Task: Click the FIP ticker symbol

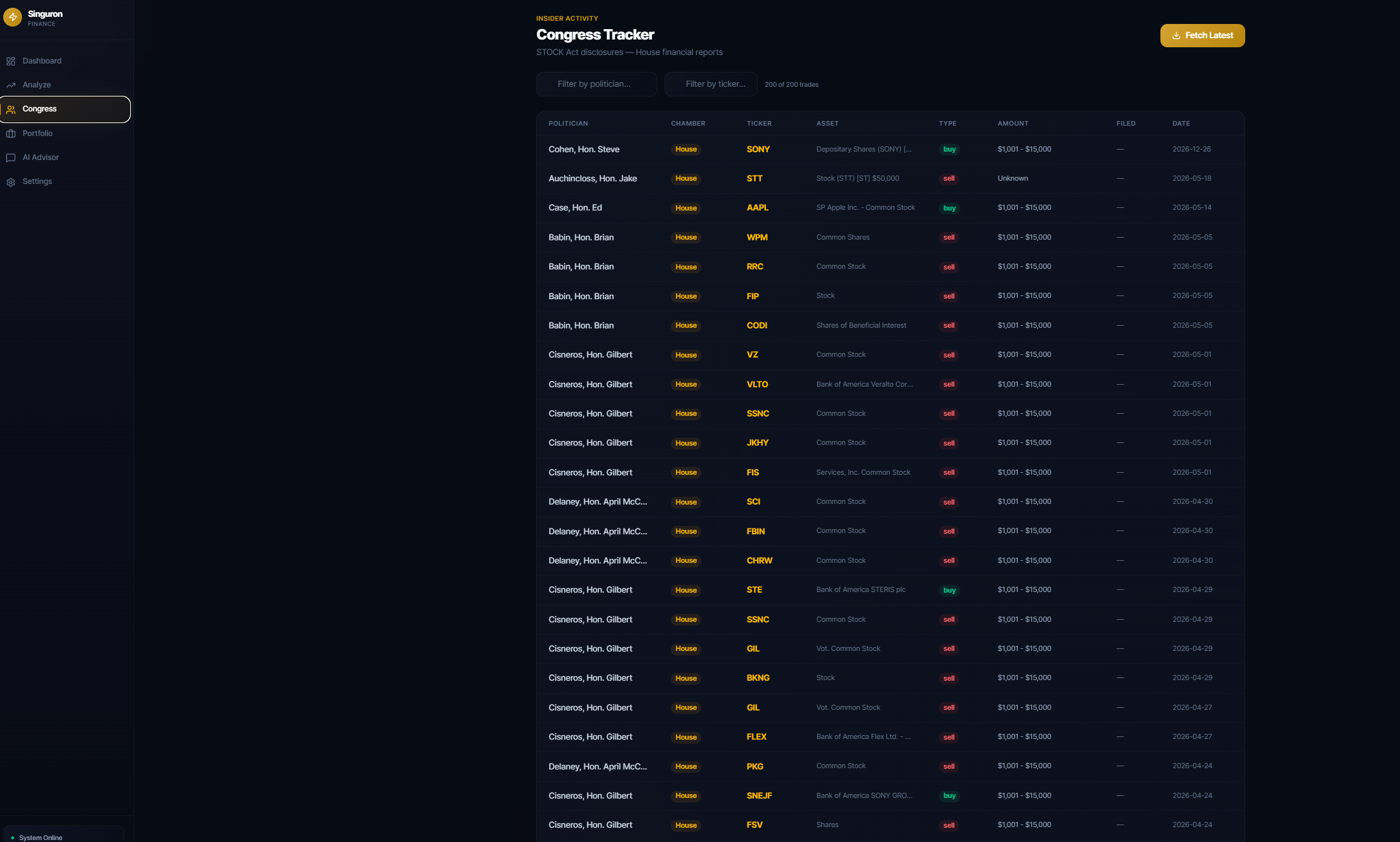Action: click(x=752, y=296)
